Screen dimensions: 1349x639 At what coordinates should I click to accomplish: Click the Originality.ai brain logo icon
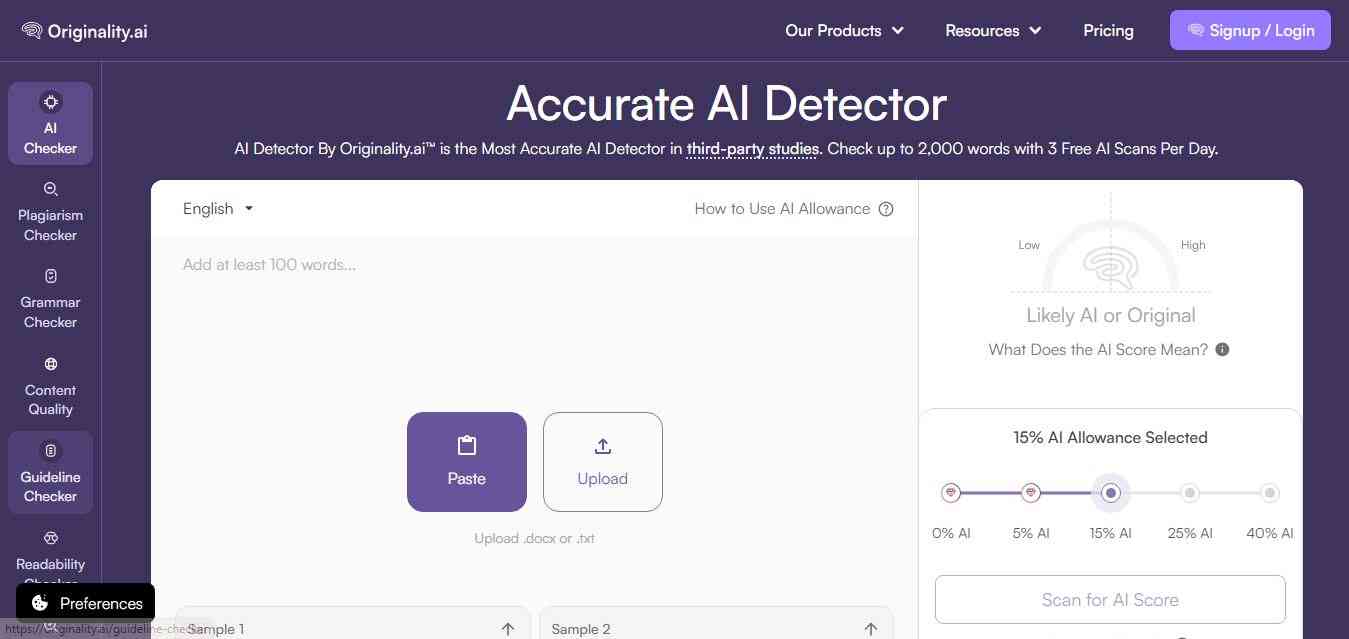pos(32,31)
